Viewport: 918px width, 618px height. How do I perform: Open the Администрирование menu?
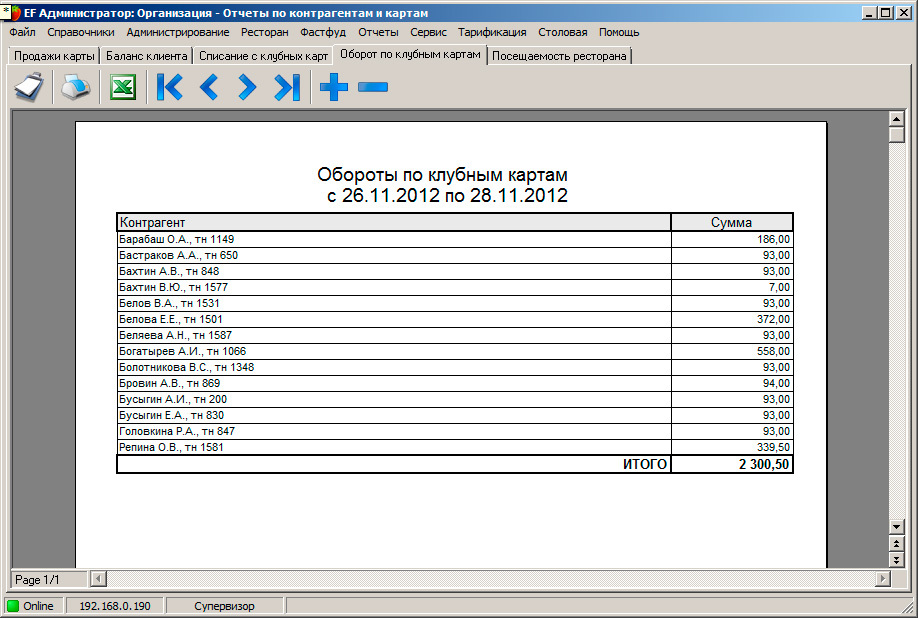click(x=178, y=32)
